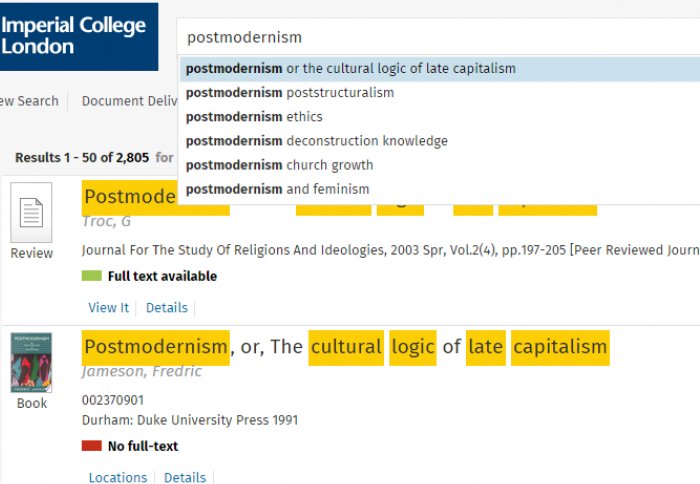700x484 pixels.
Task: Open the "Postmodernism, or, The cultural logic" book title
Action: pyautogui.click(x=345, y=347)
